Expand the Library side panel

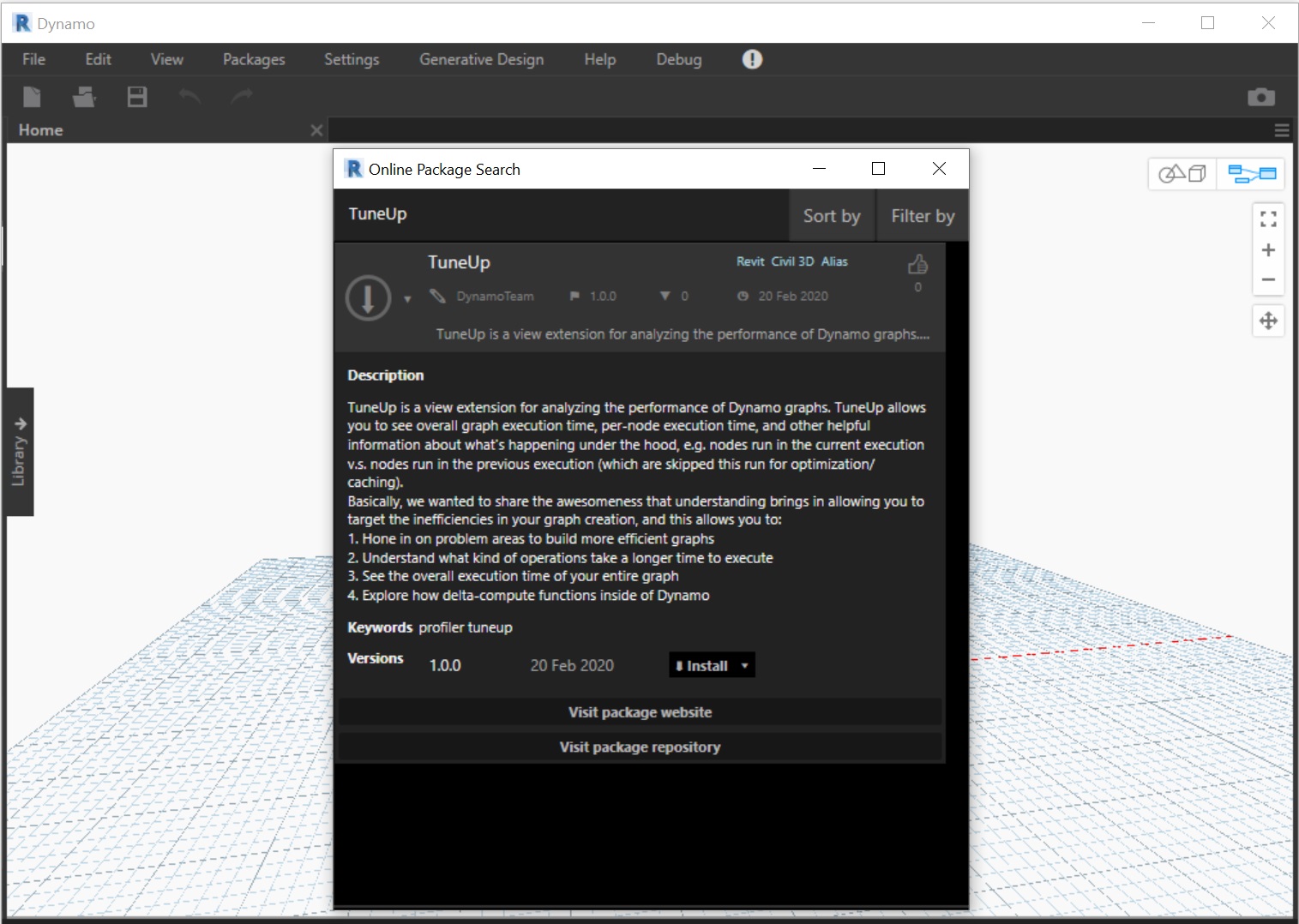pyautogui.click(x=19, y=452)
